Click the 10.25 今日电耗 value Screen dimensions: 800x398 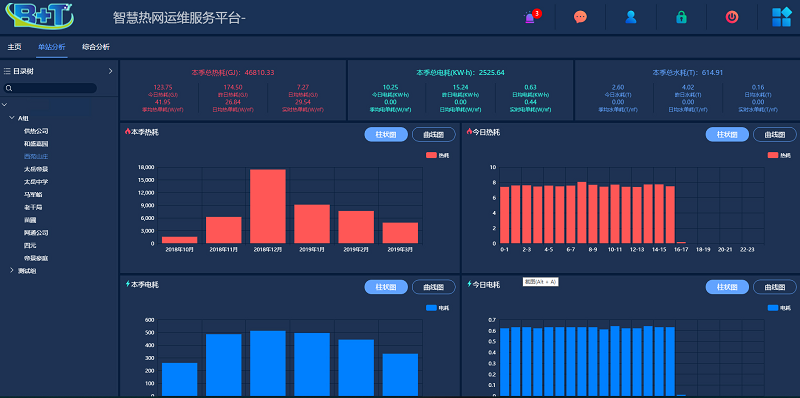(x=389, y=87)
